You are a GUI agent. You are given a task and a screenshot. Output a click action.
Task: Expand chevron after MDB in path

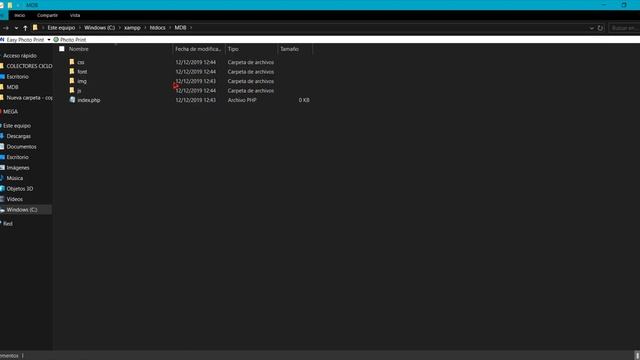coord(191,28)
